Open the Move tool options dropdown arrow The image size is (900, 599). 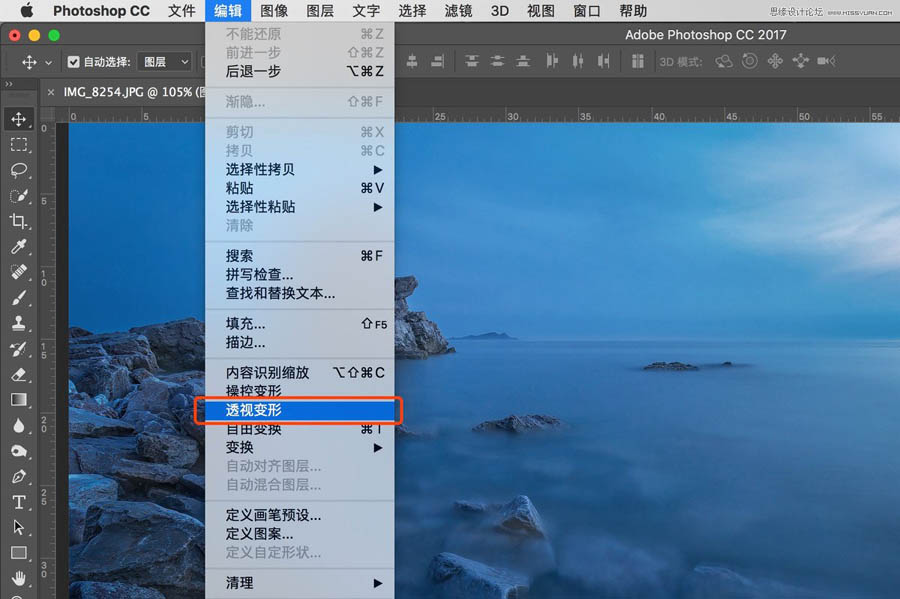(48, 61)
